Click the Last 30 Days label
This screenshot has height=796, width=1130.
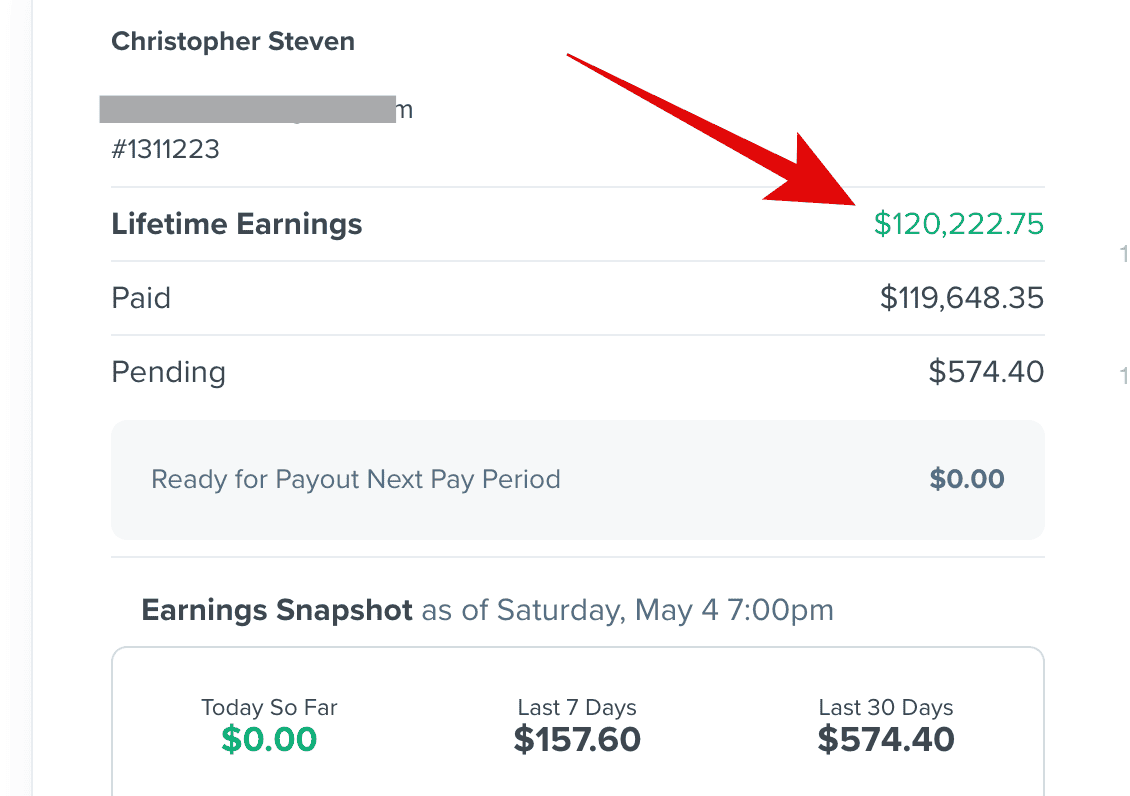point(885,708)
